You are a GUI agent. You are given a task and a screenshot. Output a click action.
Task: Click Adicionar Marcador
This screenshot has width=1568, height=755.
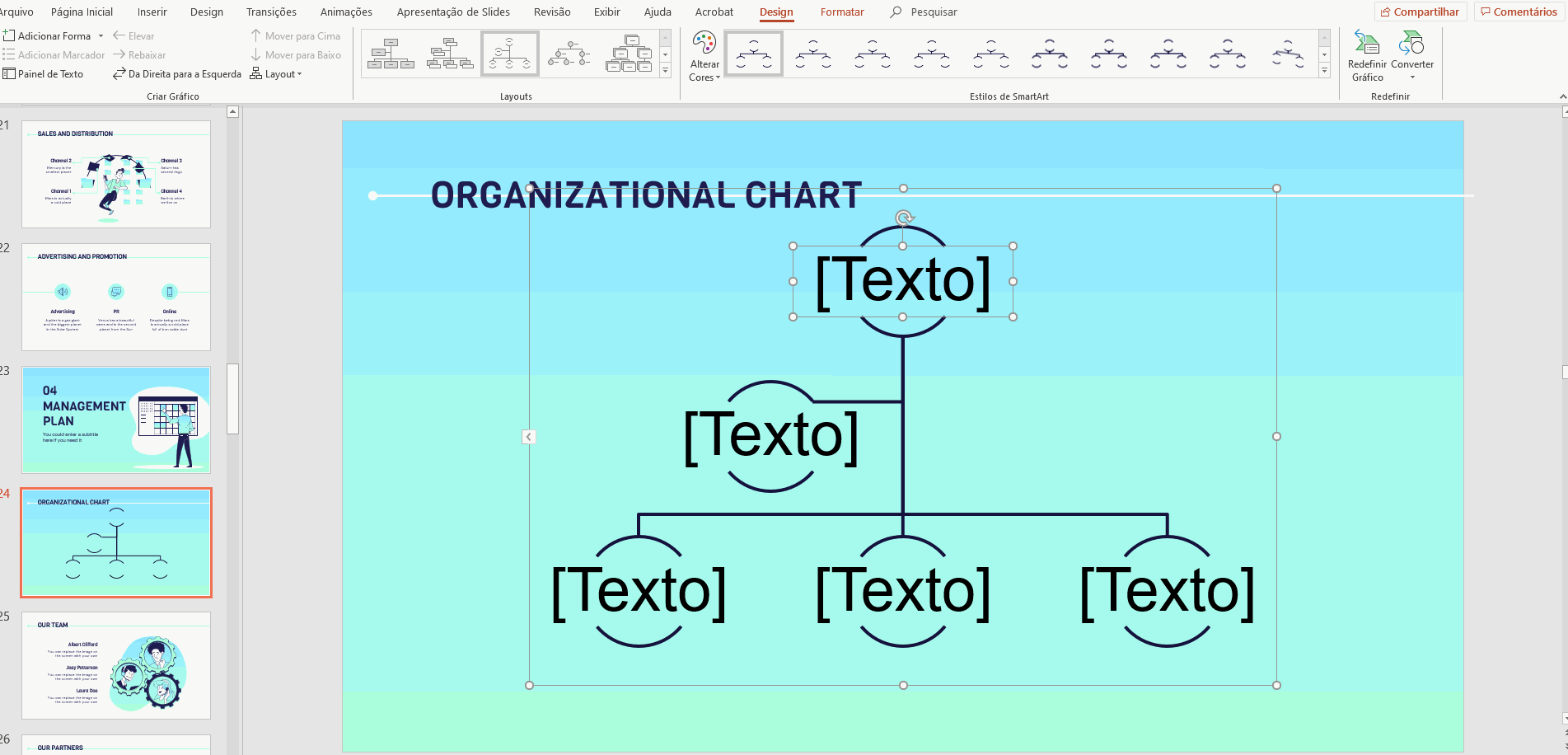pyautogui.click(x=54, y=54)
